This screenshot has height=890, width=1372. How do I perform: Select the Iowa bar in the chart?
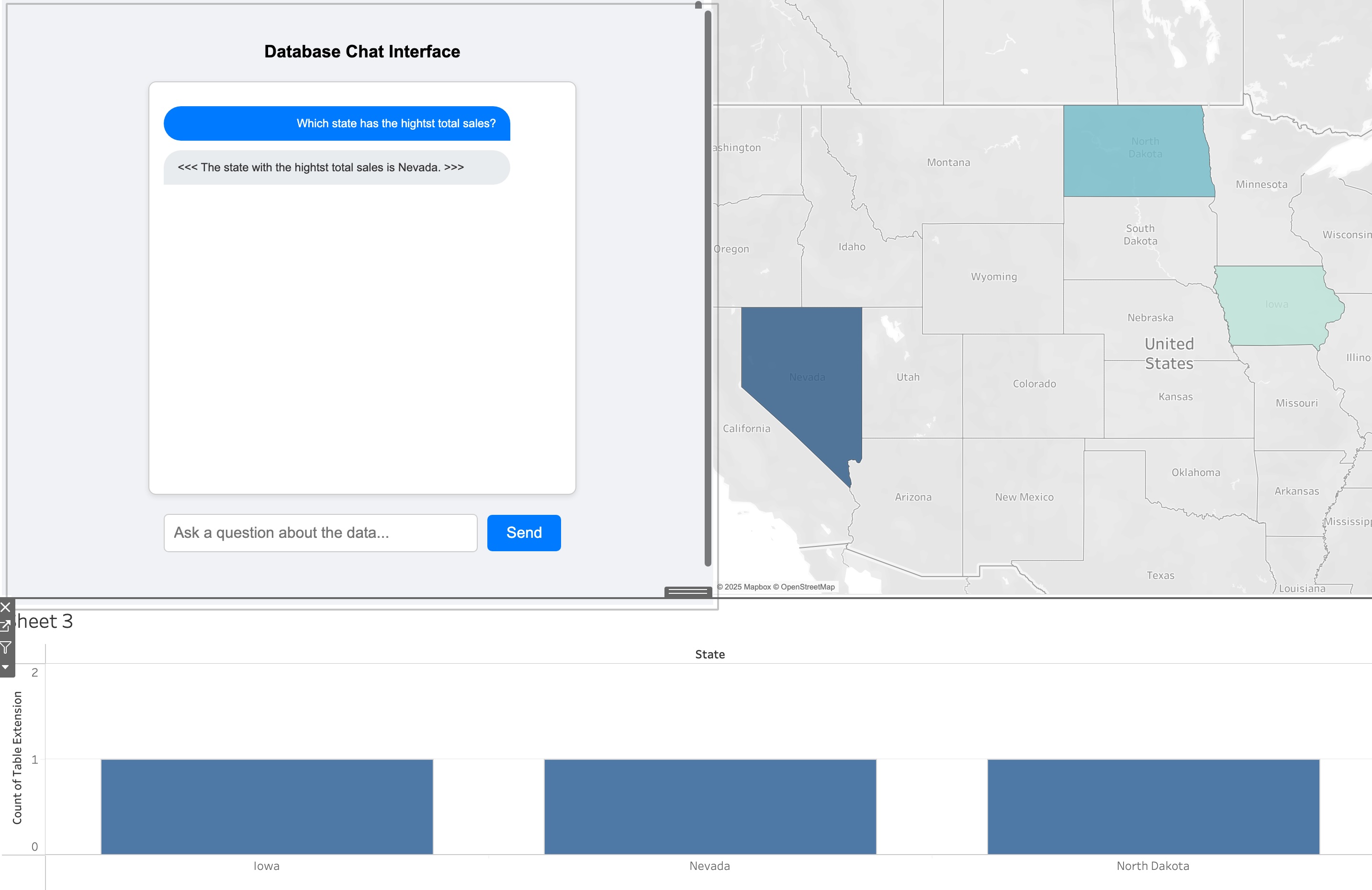coord(266,806)
